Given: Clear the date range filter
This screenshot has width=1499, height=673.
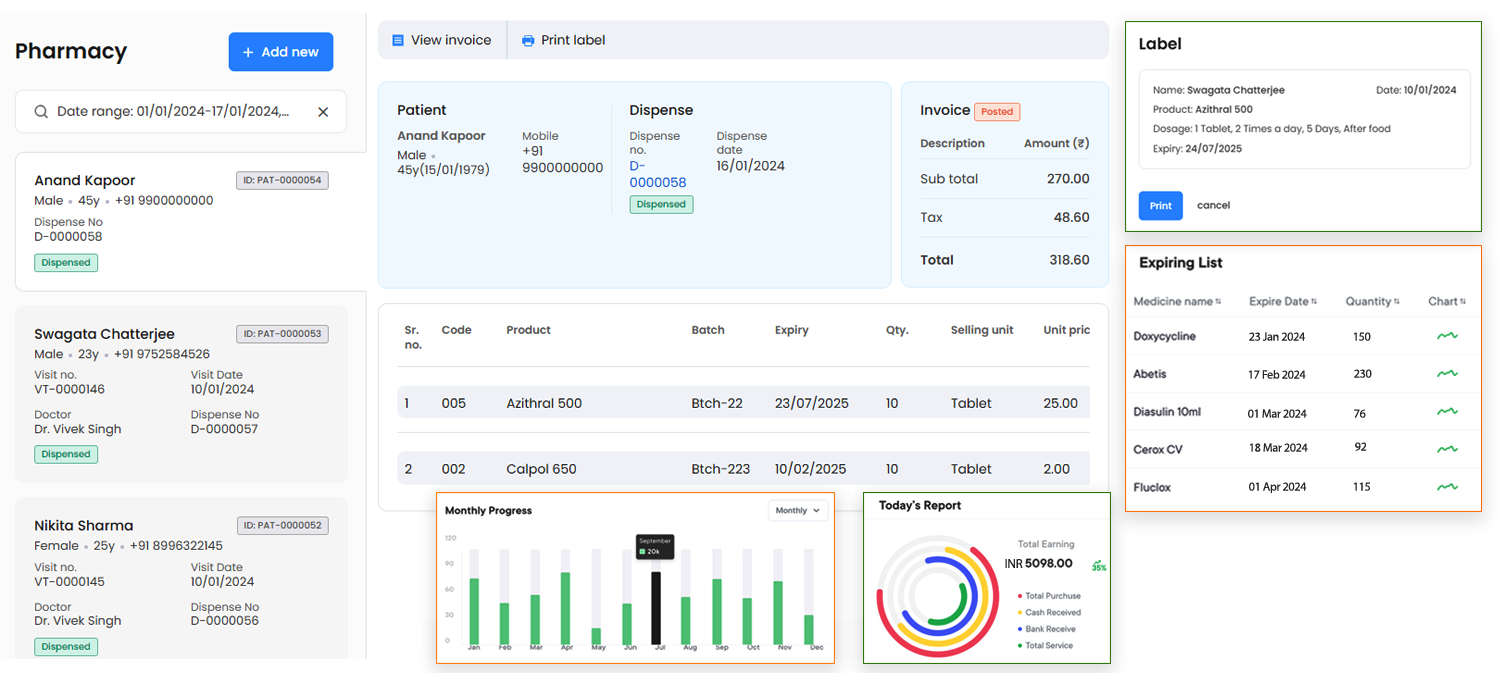Looking at the screenshot, I should coord(323,112).
